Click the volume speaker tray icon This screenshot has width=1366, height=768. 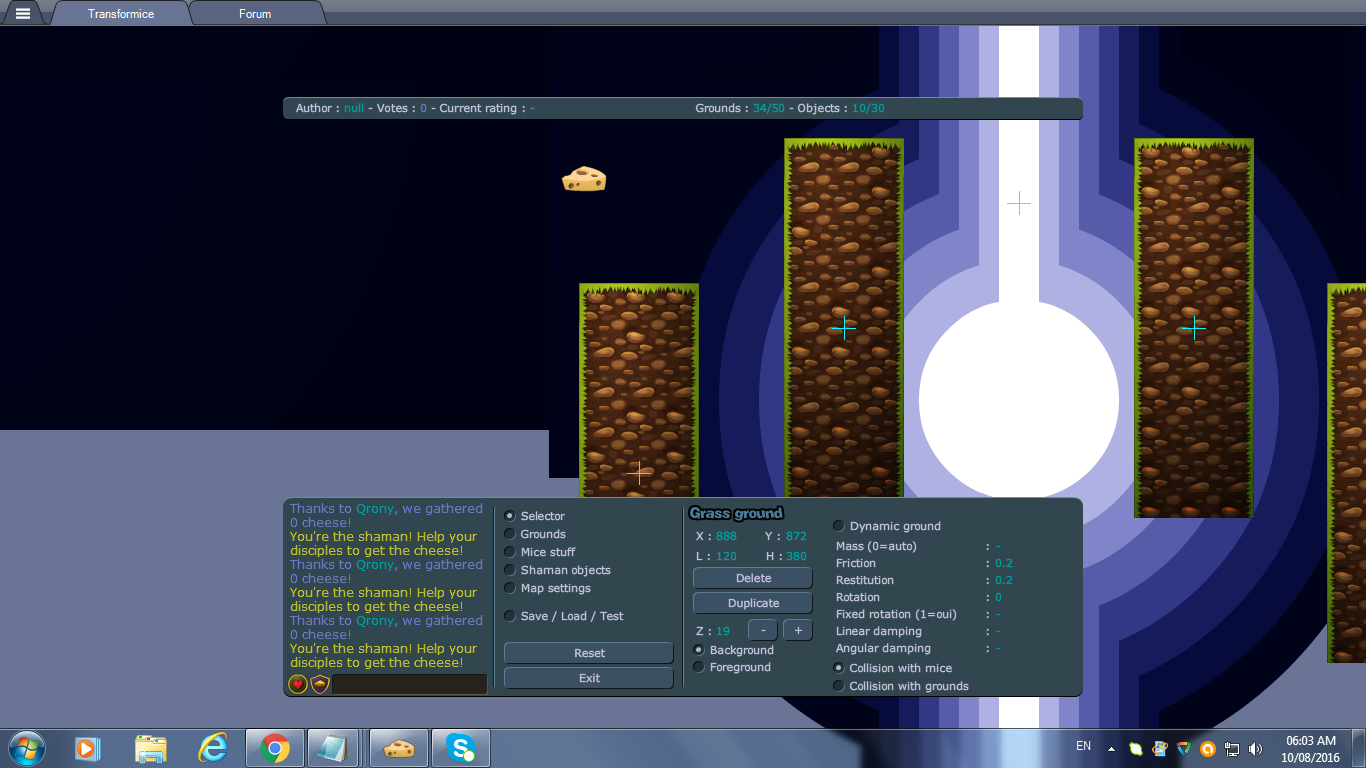(x=1256, y=748)
